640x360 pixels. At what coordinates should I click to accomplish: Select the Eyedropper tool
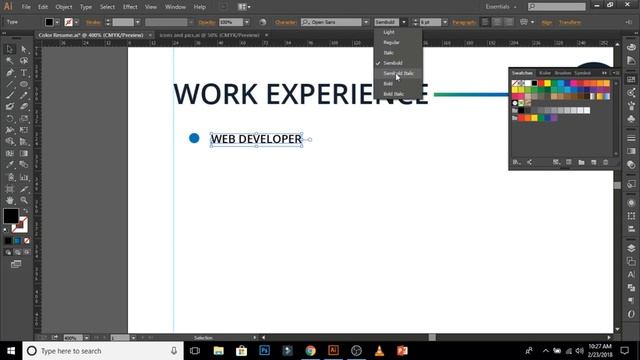10,165
